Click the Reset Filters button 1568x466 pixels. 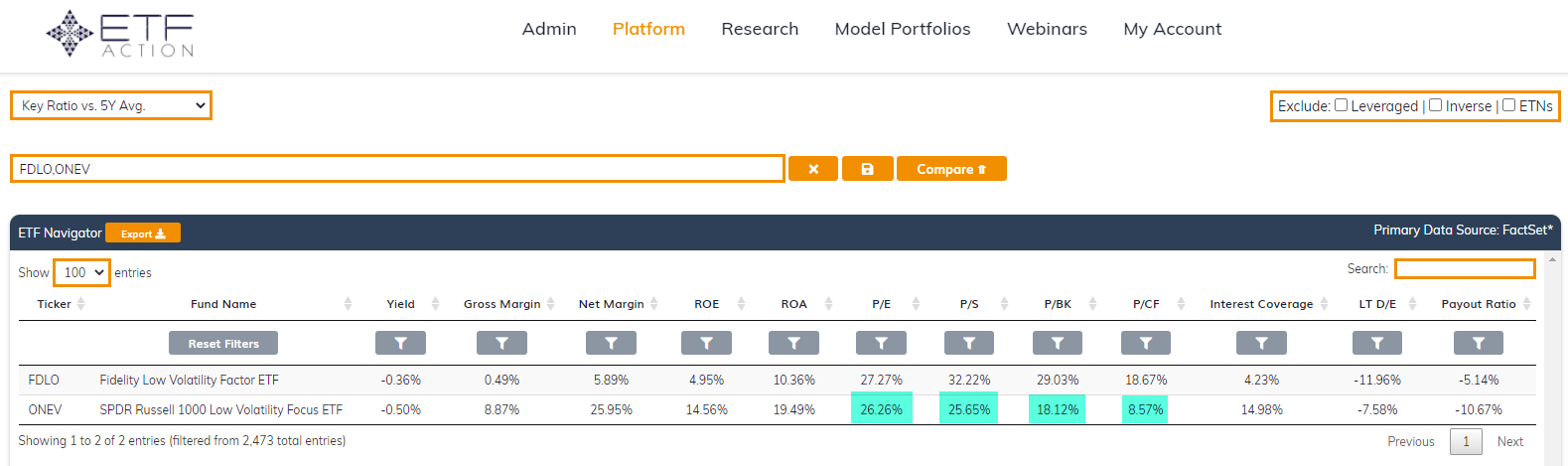(223, 343)
